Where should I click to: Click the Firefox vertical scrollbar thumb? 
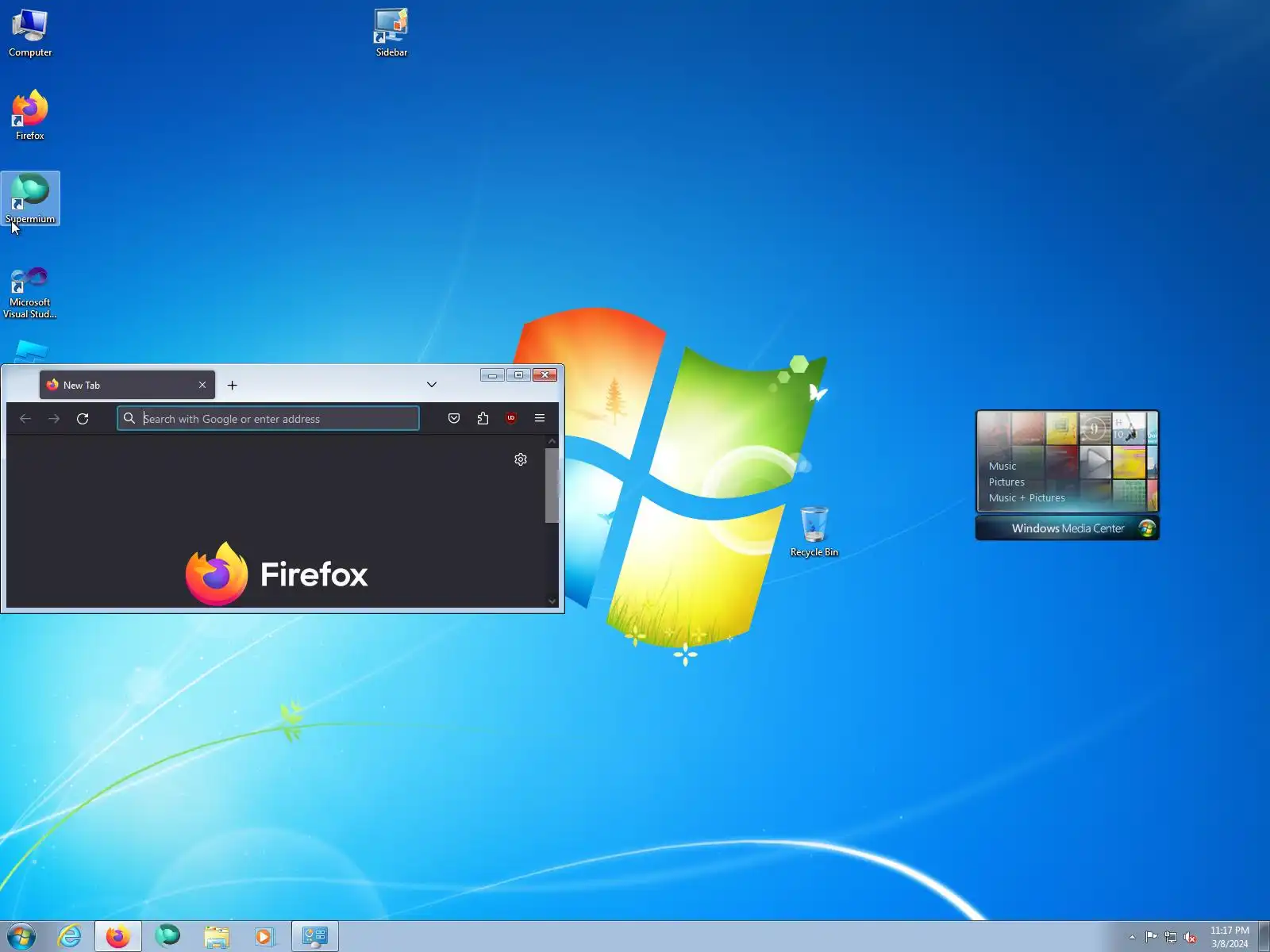tap(552, 486)
